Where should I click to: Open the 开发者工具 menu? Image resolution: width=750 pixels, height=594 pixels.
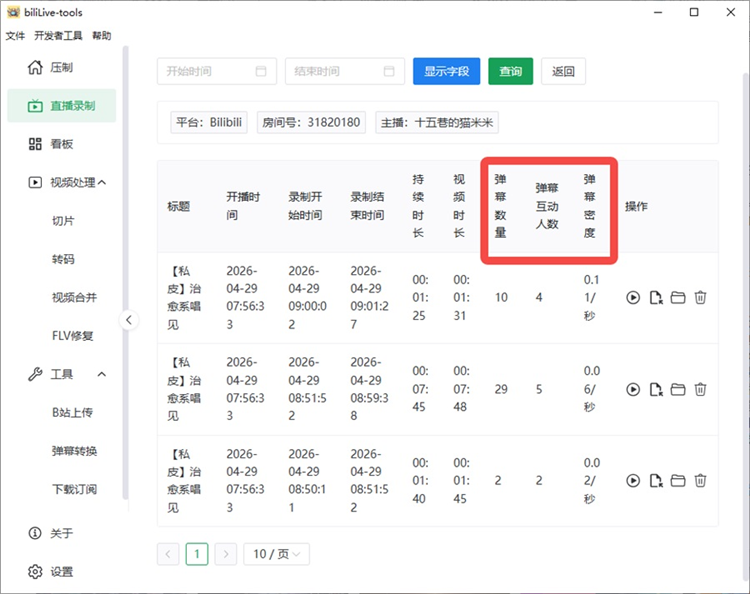(58, 36)
